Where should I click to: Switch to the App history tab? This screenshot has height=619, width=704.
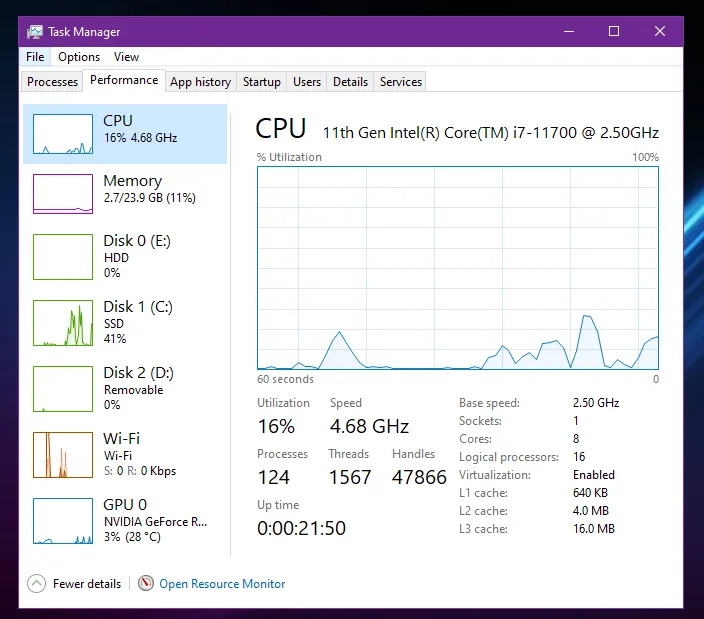click(x=200, y=82)
